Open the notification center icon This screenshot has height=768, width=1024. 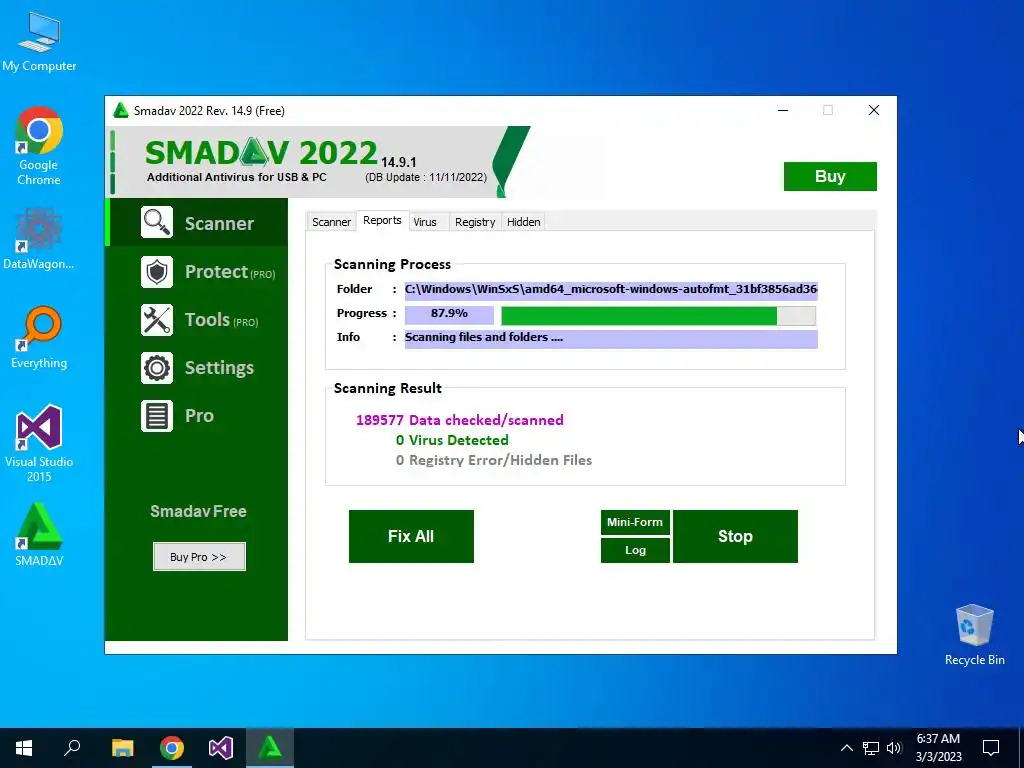(991, 748)
